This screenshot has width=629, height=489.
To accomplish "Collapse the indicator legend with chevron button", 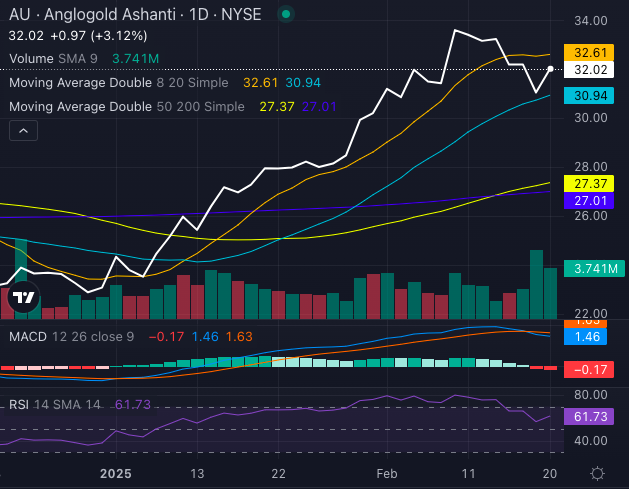I will click(x=23, y=131).
